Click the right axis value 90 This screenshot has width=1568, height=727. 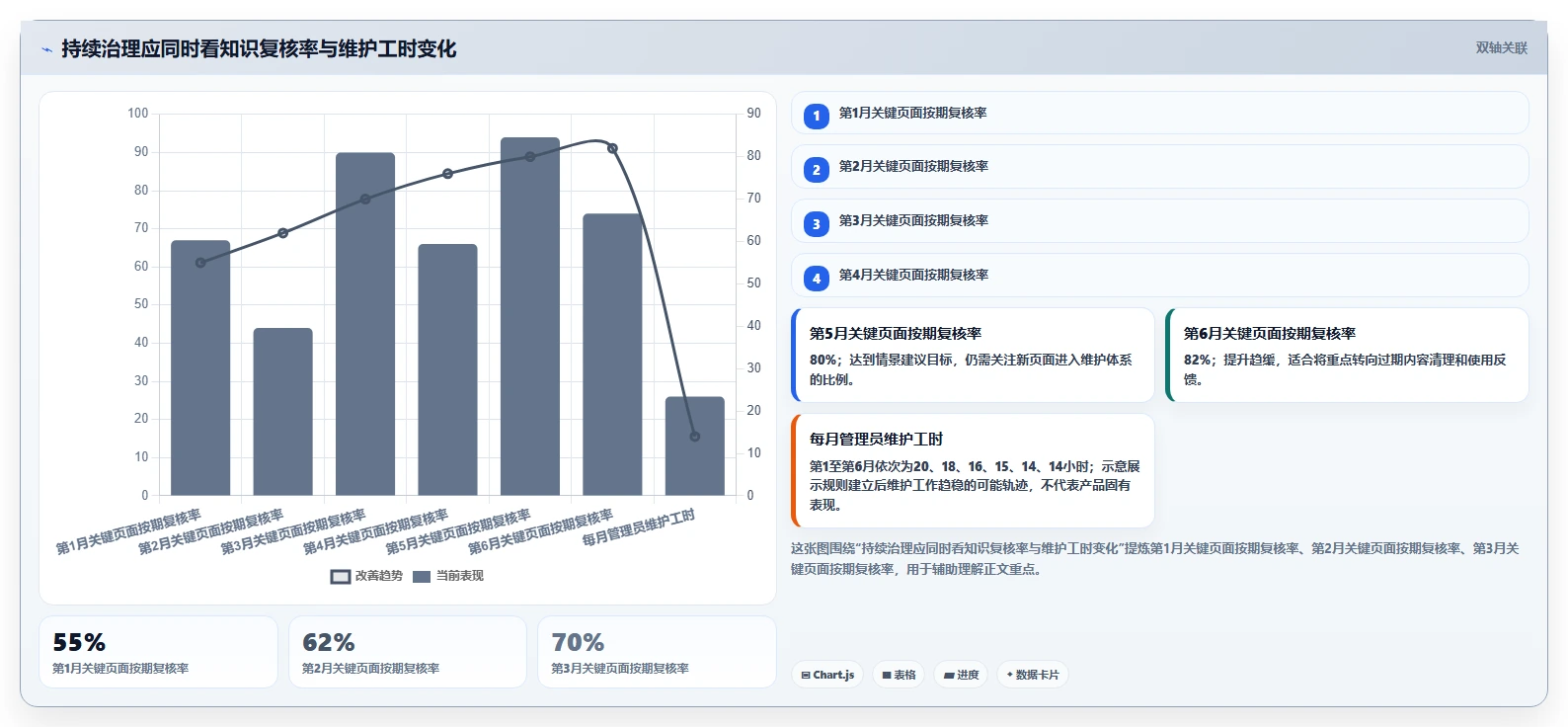[x=754, y=114]
